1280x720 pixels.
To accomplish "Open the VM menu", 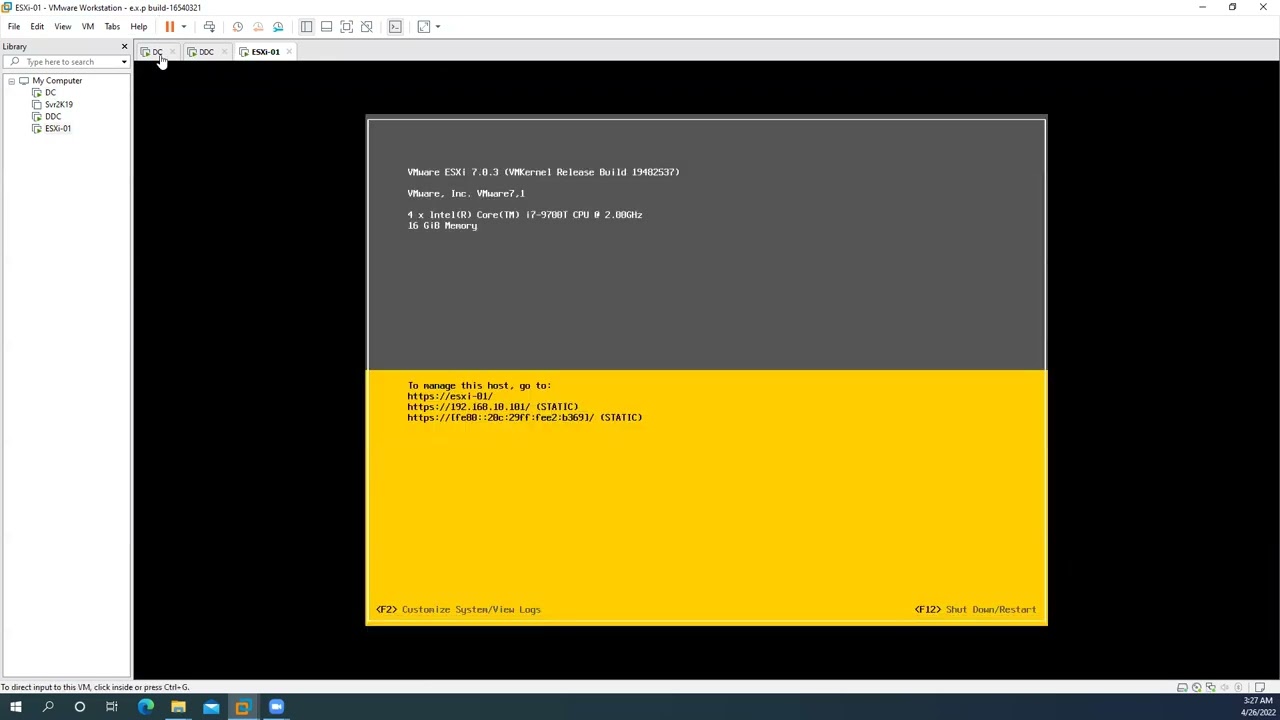I will click(x=88, y=27).
